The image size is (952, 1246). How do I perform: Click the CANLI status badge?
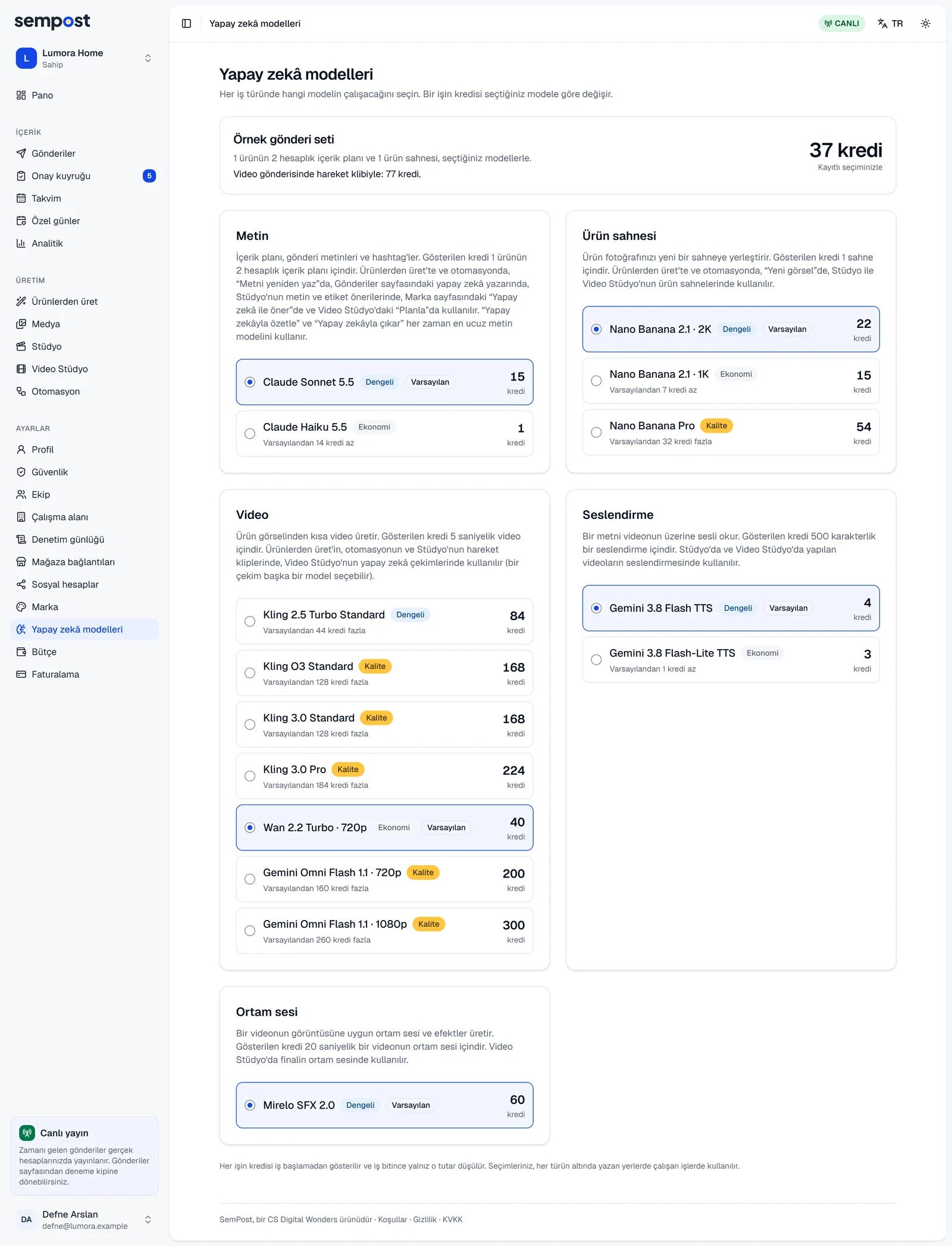coord(841,23)
